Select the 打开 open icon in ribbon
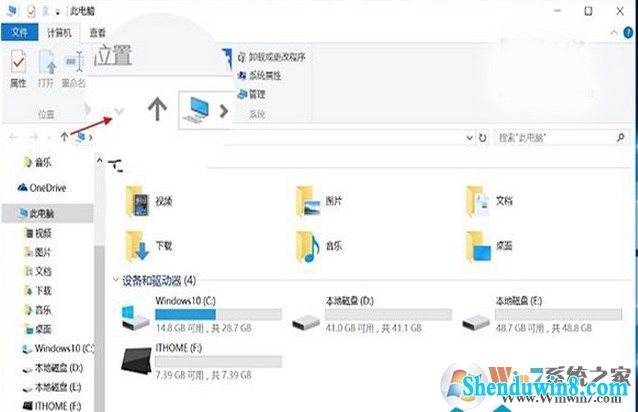 tap(46, 68)
